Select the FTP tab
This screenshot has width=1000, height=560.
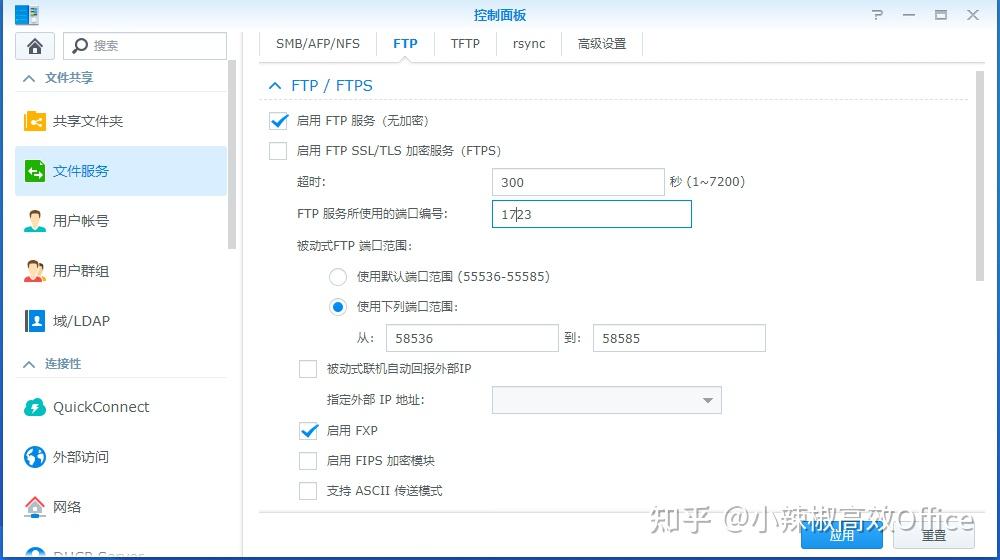(405, 44)
